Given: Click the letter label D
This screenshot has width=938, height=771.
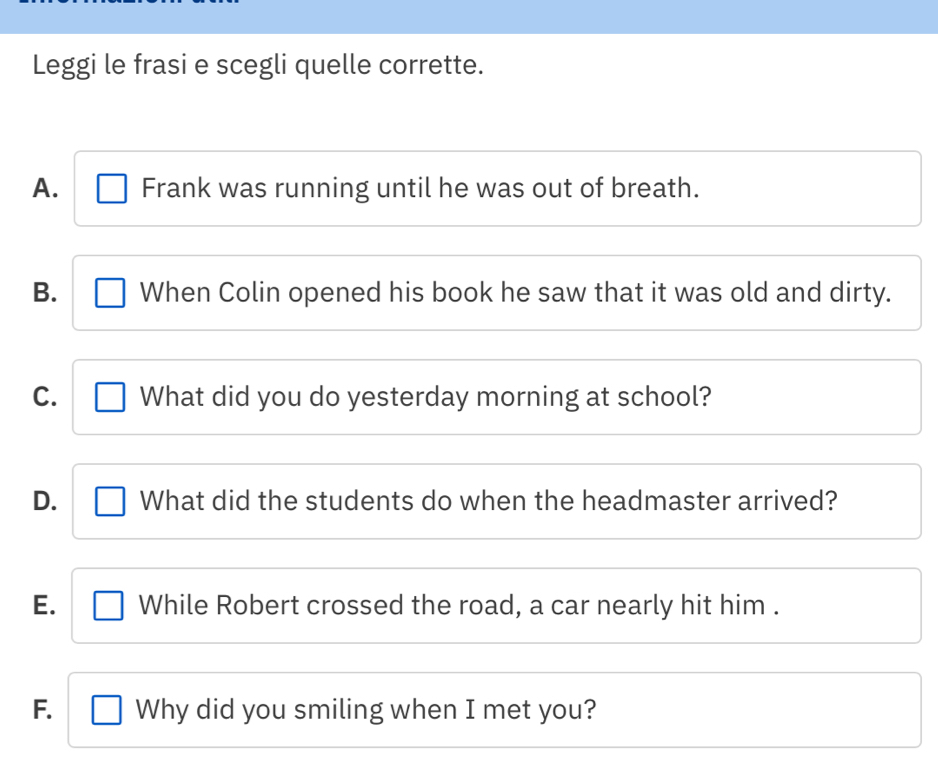Looking at the screenshot, I should 44,501.
